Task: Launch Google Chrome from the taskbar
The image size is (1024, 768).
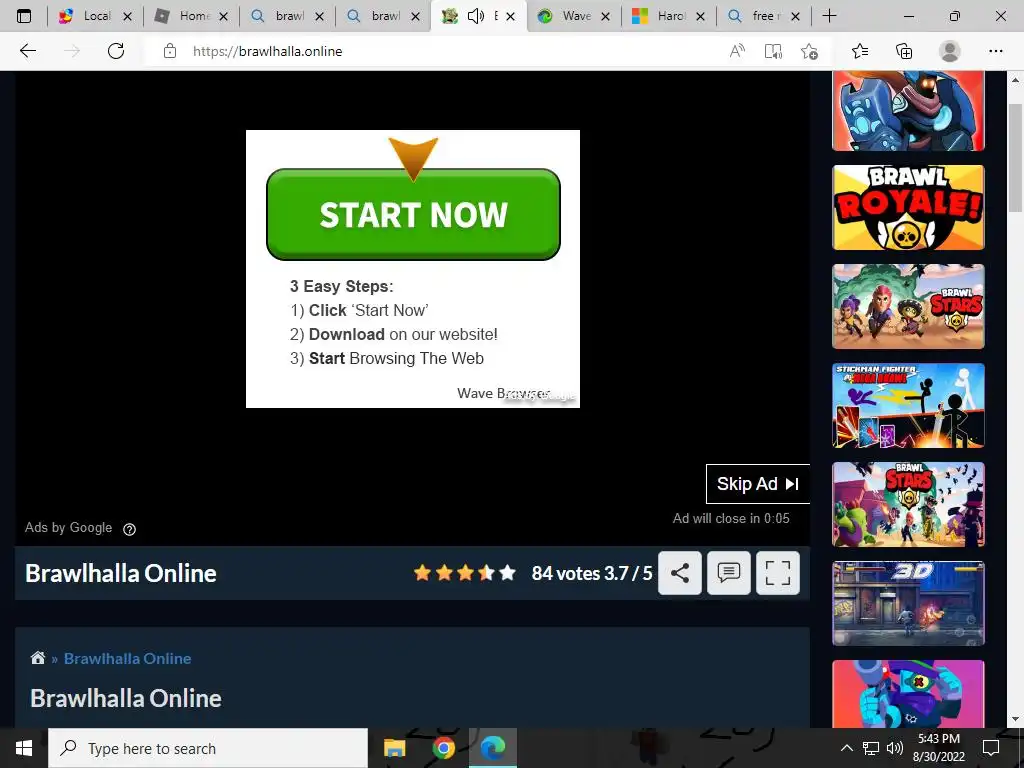Action: tap(443, 748)
